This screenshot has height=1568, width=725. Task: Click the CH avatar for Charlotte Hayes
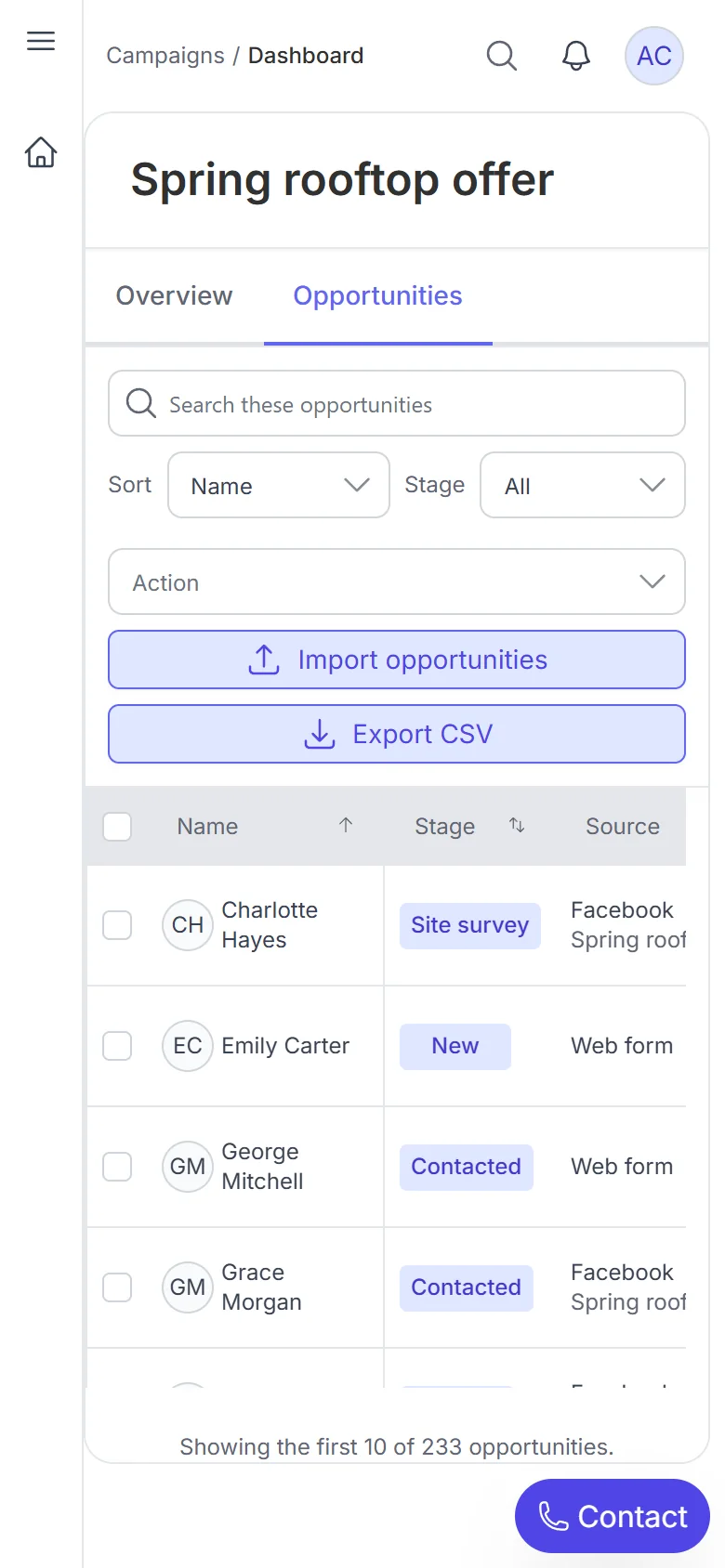coord(188,925)
